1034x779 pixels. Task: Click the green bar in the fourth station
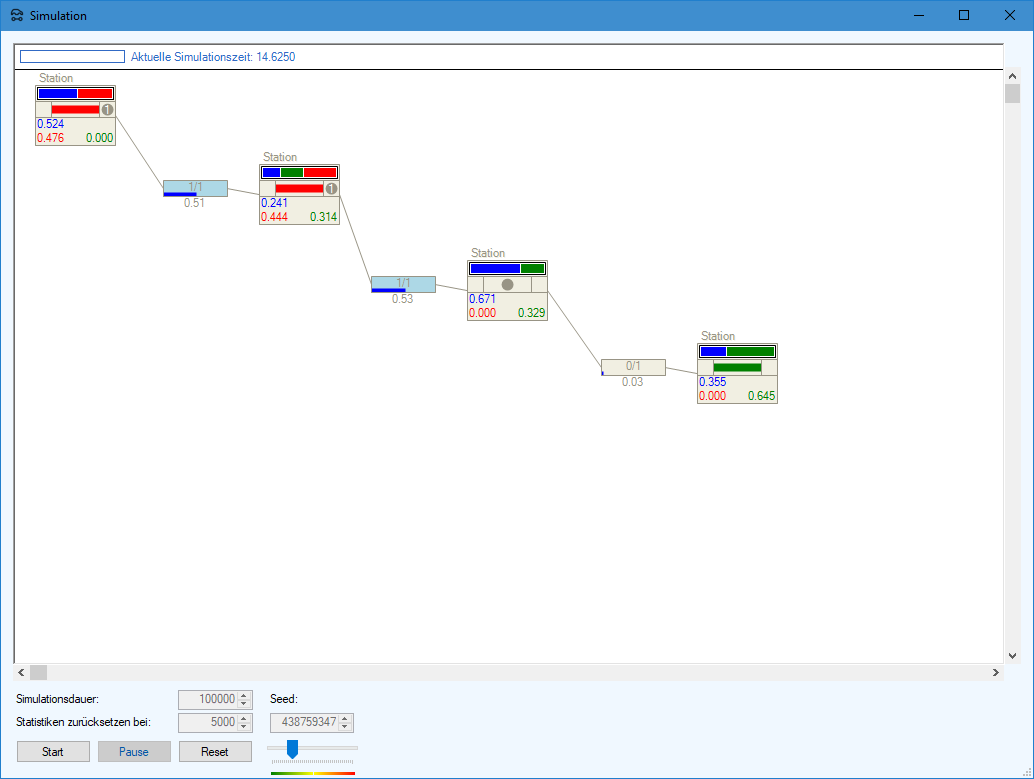[x=737, y=368]
